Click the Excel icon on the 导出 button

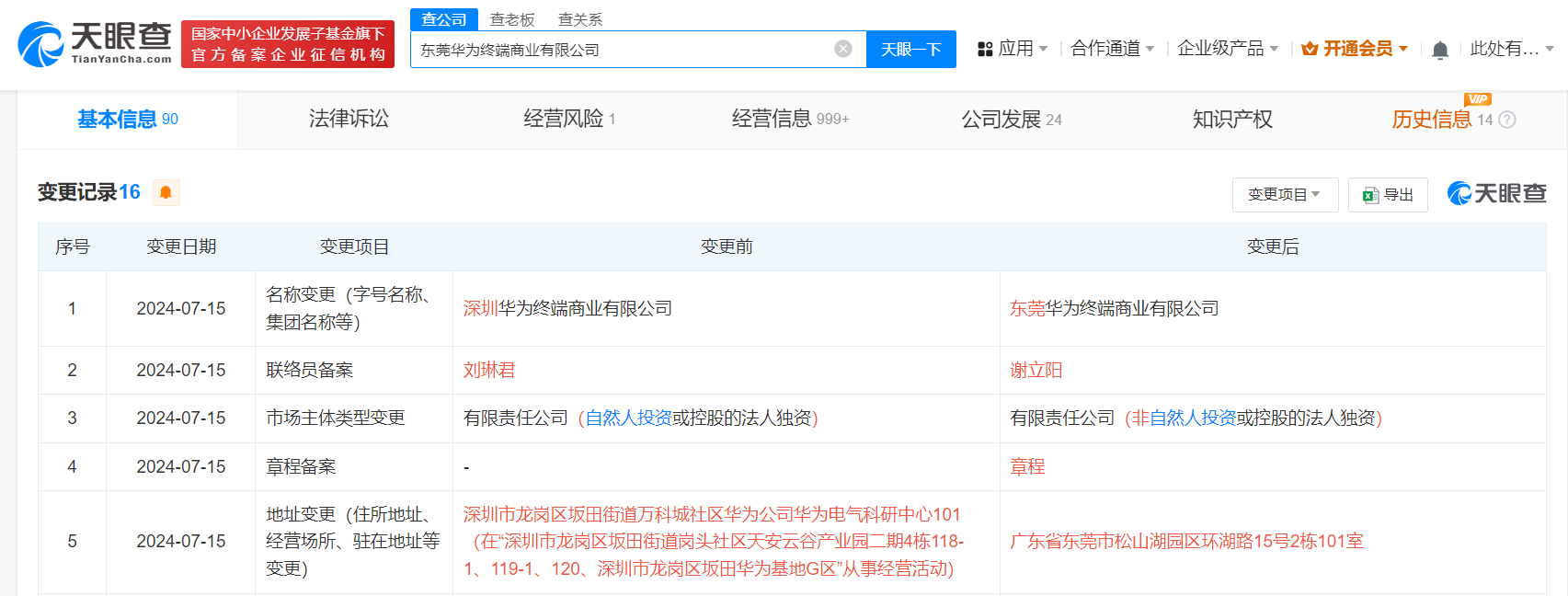click(1370, 195)
